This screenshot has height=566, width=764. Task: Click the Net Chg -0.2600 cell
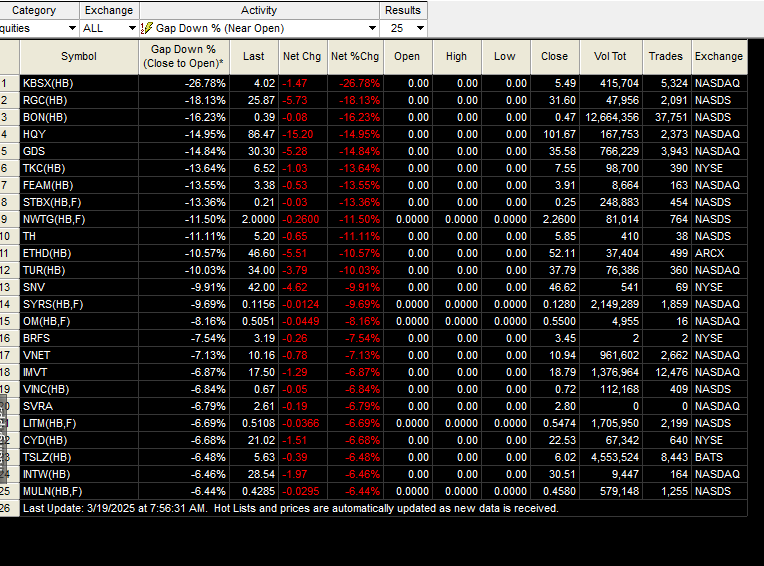(x=303, y=220)
